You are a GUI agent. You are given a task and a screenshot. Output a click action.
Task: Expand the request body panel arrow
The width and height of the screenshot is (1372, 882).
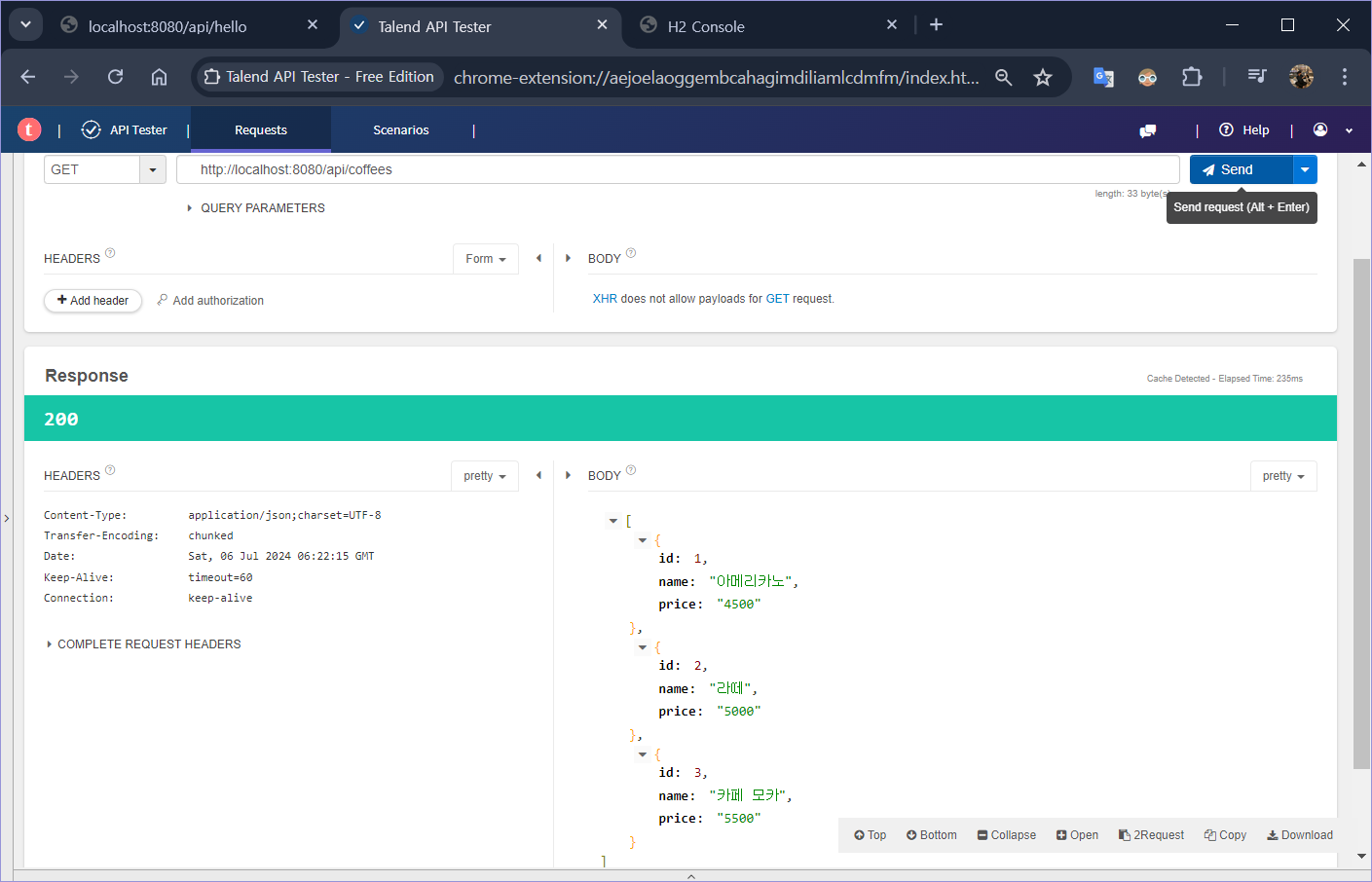click(x=568, y=258)
